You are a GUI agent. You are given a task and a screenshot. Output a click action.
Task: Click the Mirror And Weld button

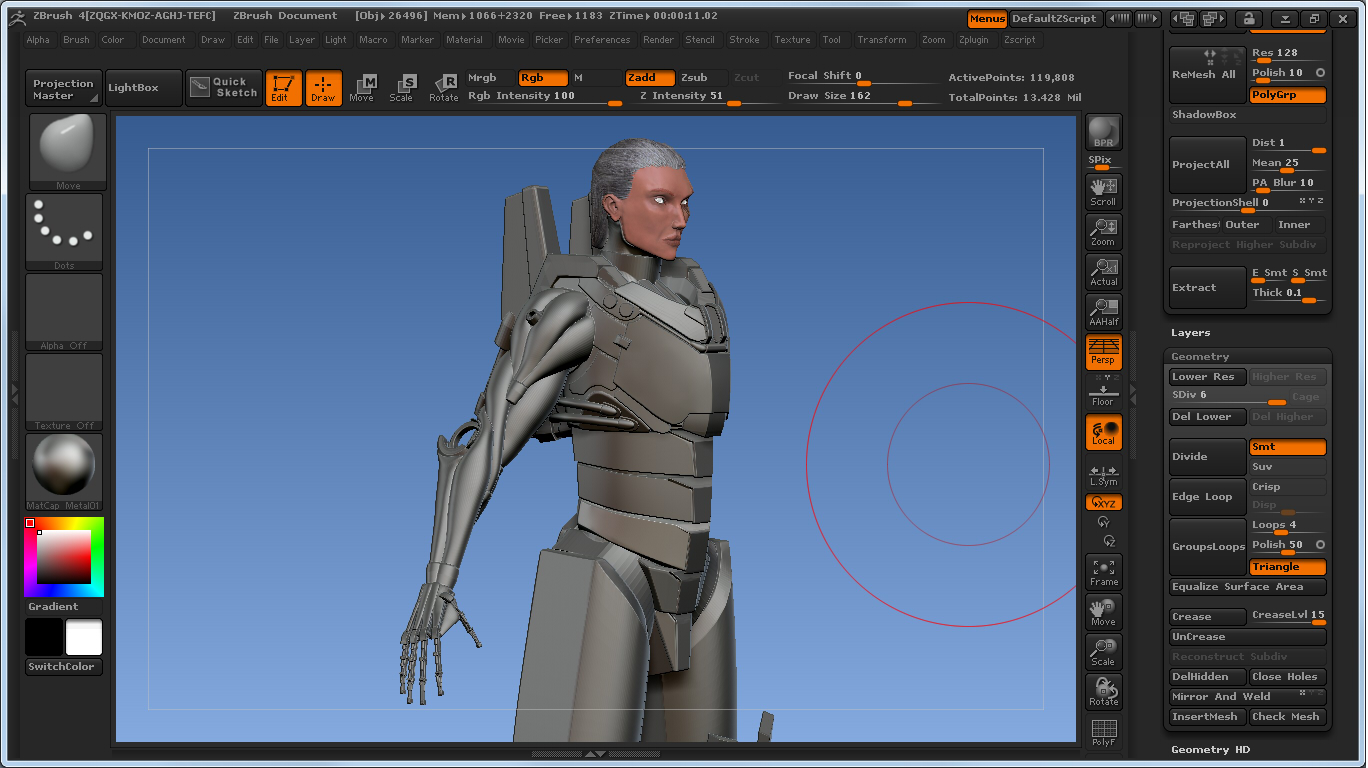point(1248,697)
